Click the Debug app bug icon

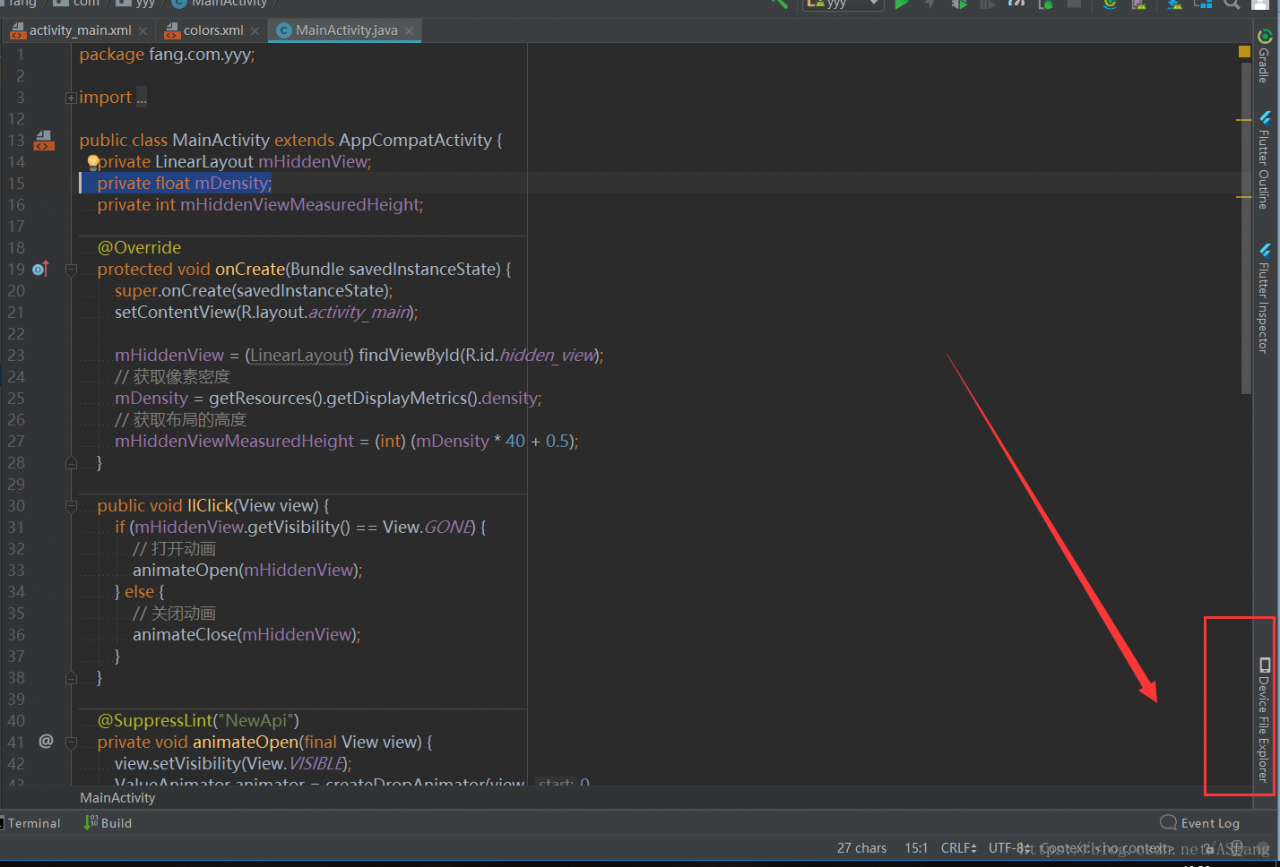pos(959,4)
